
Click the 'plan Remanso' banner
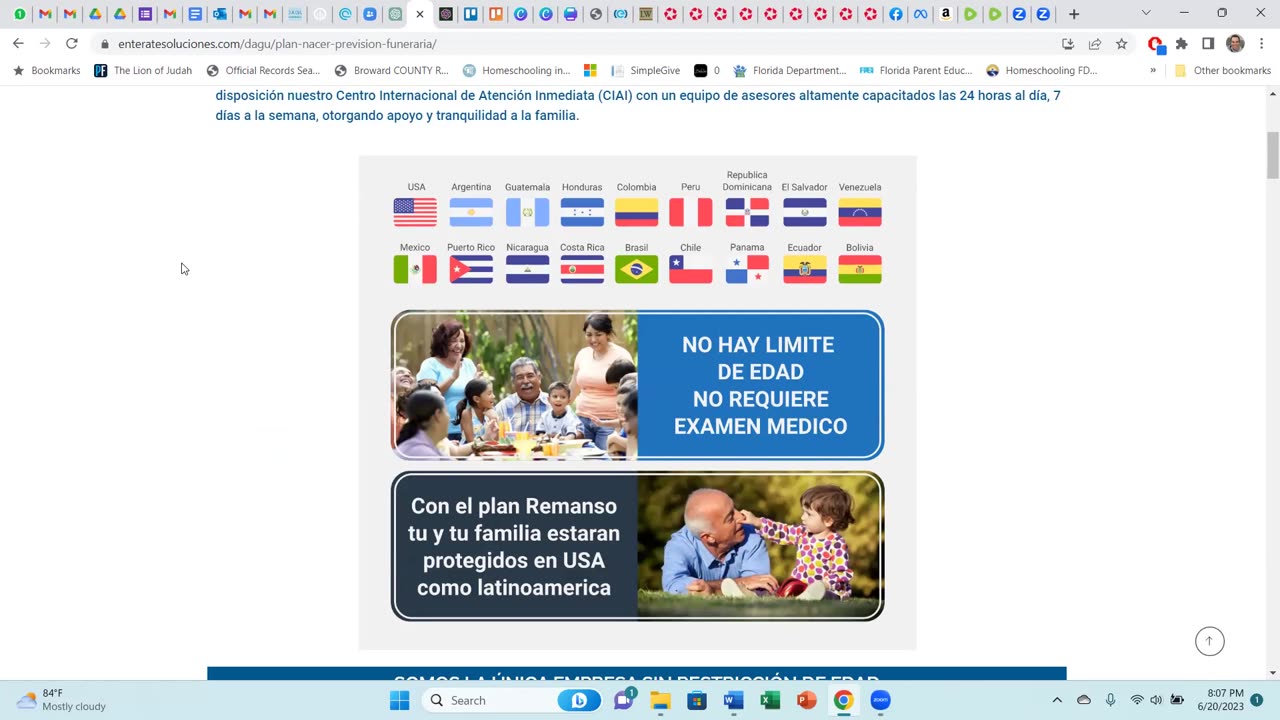click(x=637, y=546)
